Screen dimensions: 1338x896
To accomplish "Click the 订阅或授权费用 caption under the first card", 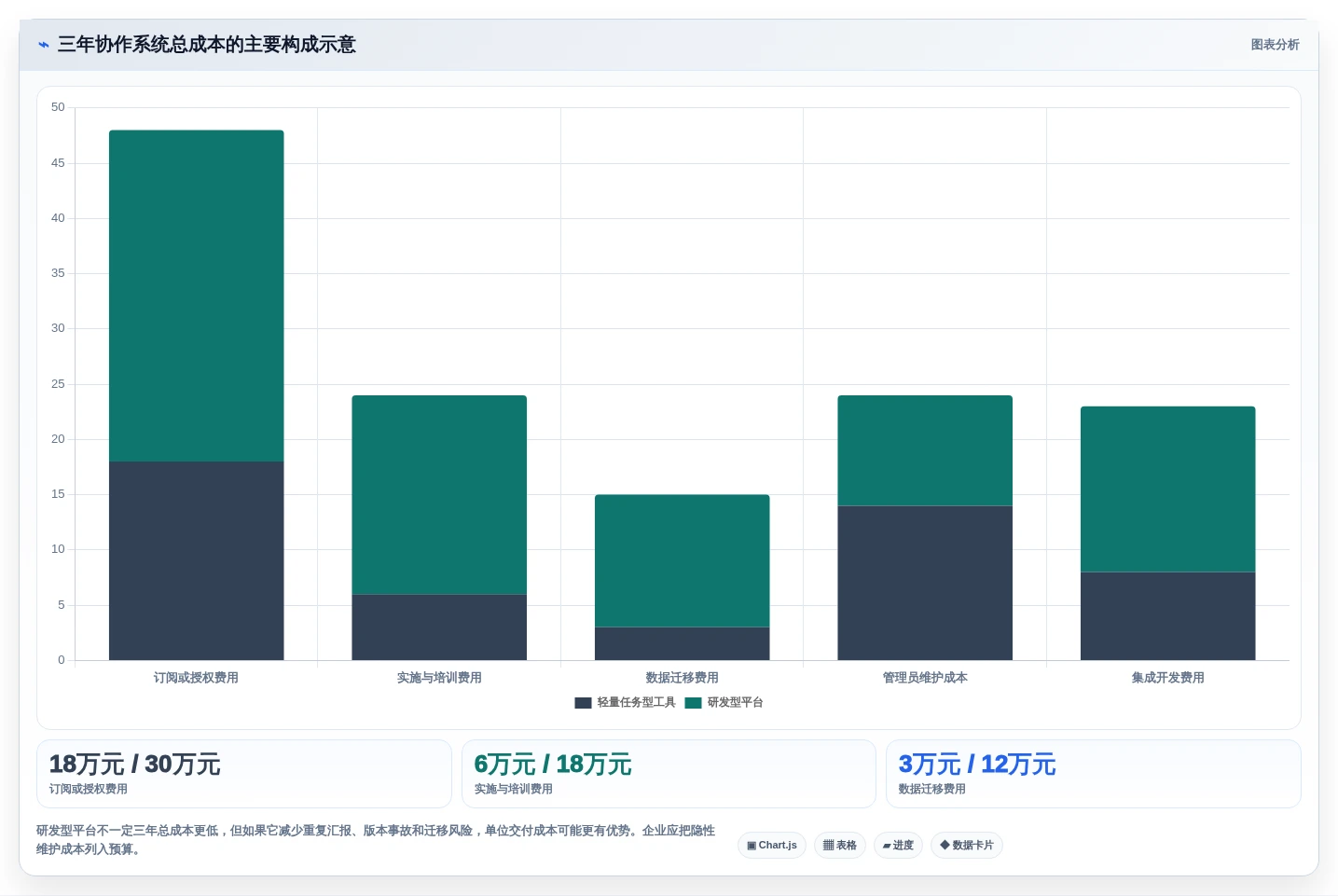I will 89,789.
